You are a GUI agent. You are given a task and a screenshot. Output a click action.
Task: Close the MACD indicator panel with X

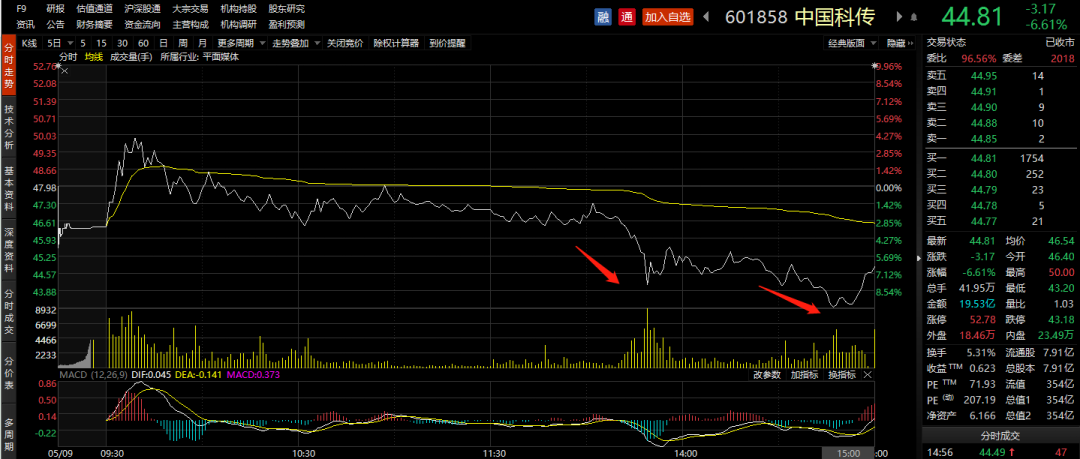point(868,375)
